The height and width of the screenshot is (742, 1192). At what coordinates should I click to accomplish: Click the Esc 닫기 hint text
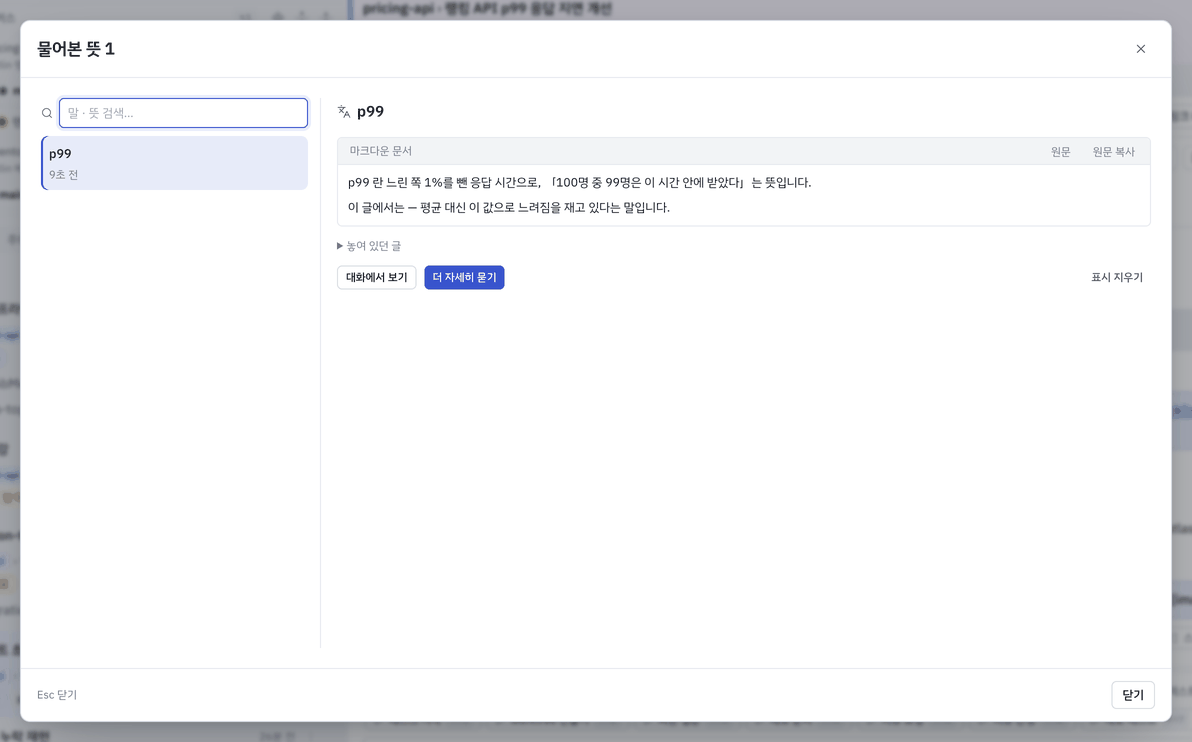(x=57, y=695)
